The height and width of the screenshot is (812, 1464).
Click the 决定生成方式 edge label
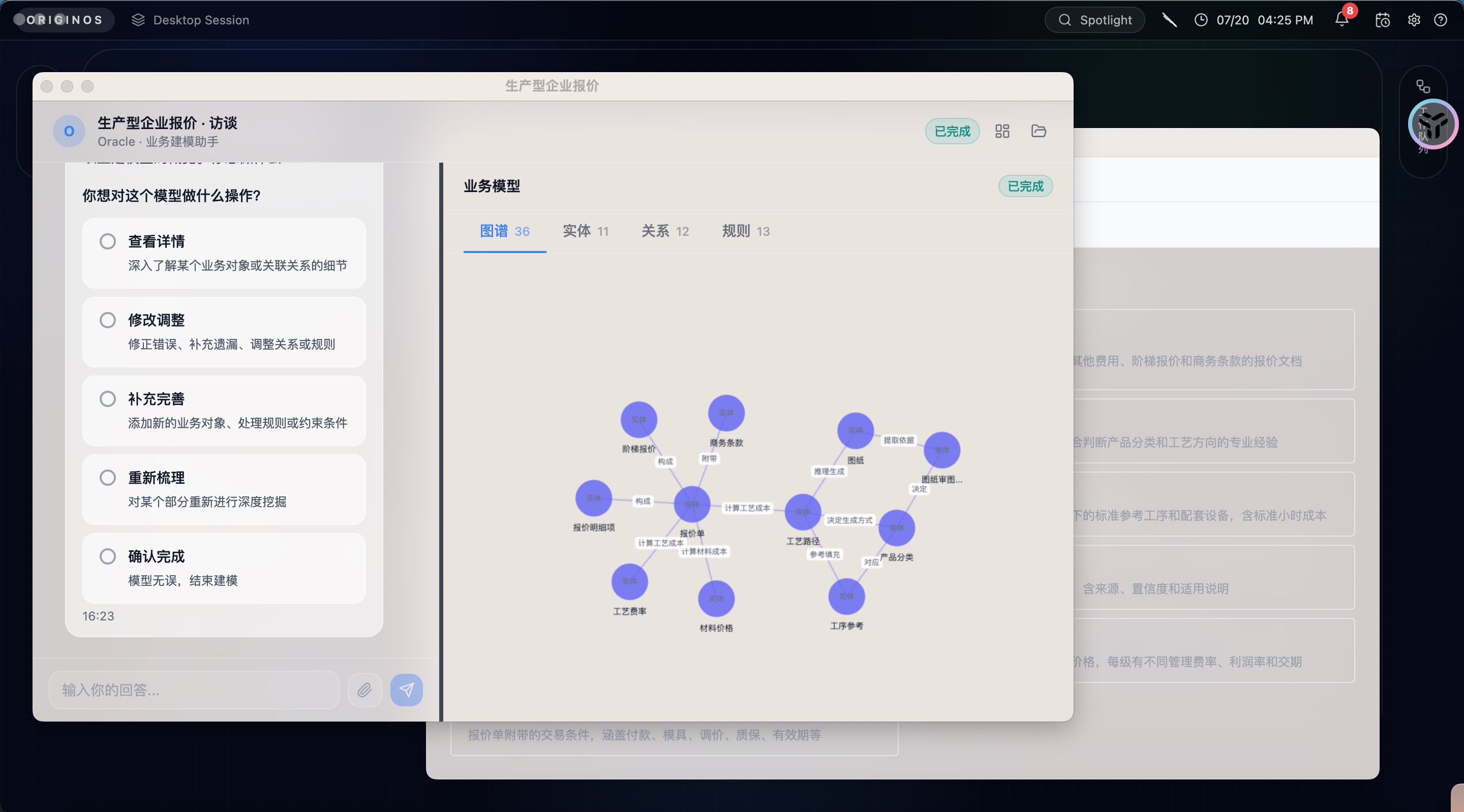coord(849,520)
